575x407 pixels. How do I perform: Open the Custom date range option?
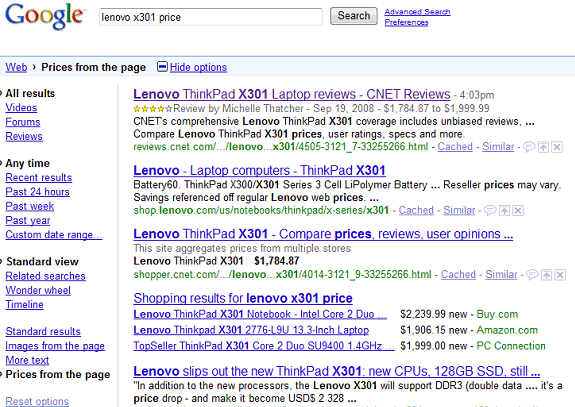(54, 235)
